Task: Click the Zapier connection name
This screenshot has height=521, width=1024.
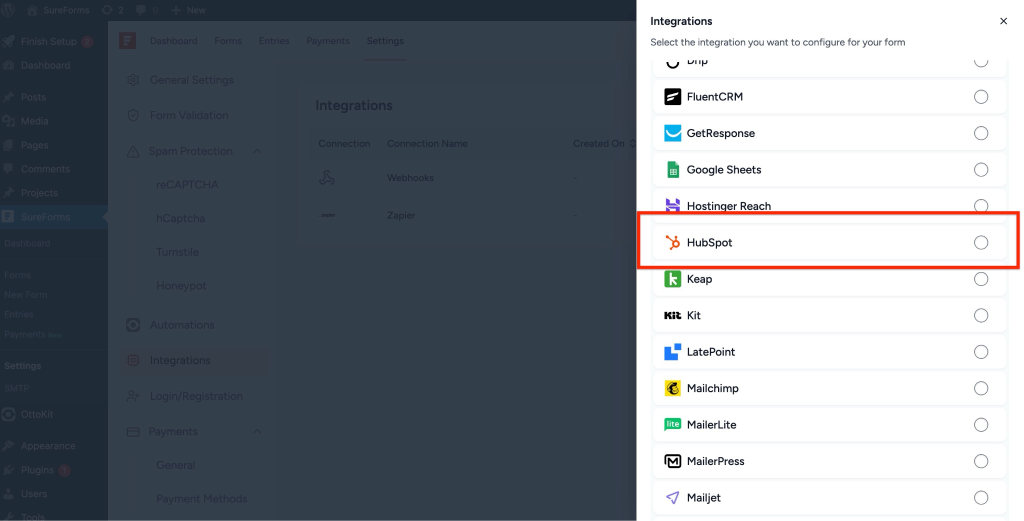Action: [x=401, y=215]
